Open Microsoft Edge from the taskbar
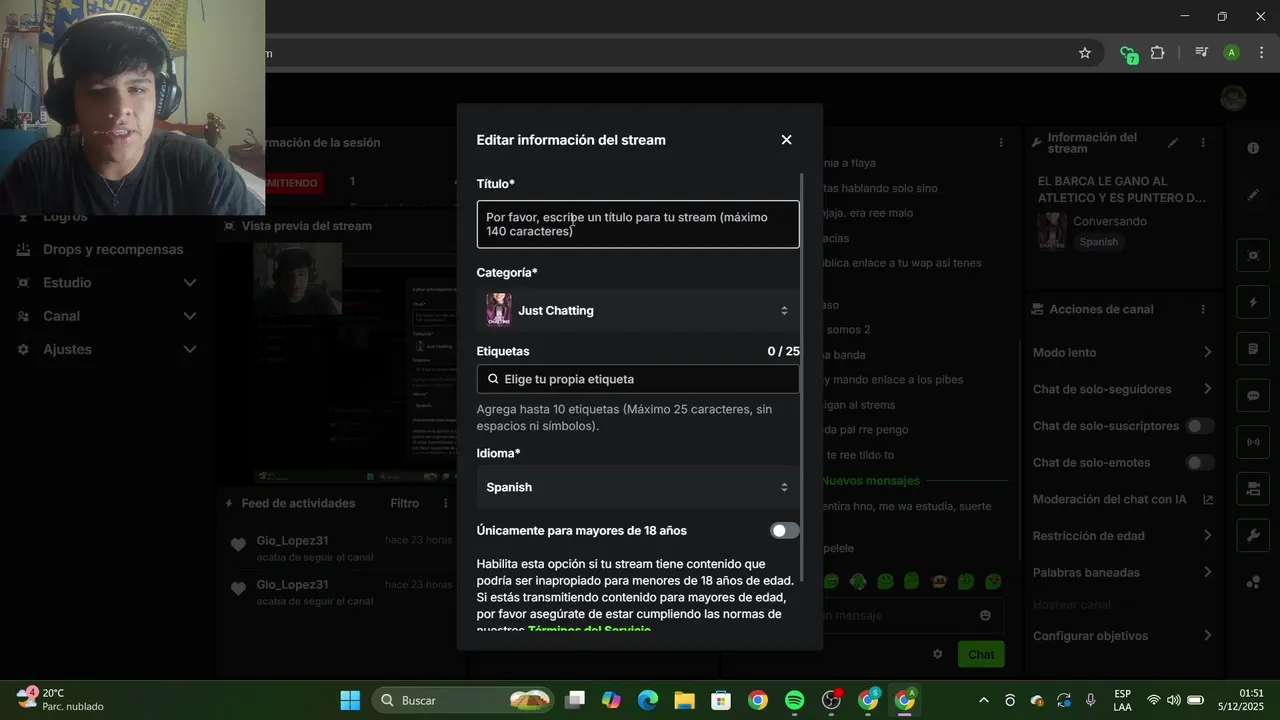The width and height of the screenshot is (1280, 720). click(648, 700)
